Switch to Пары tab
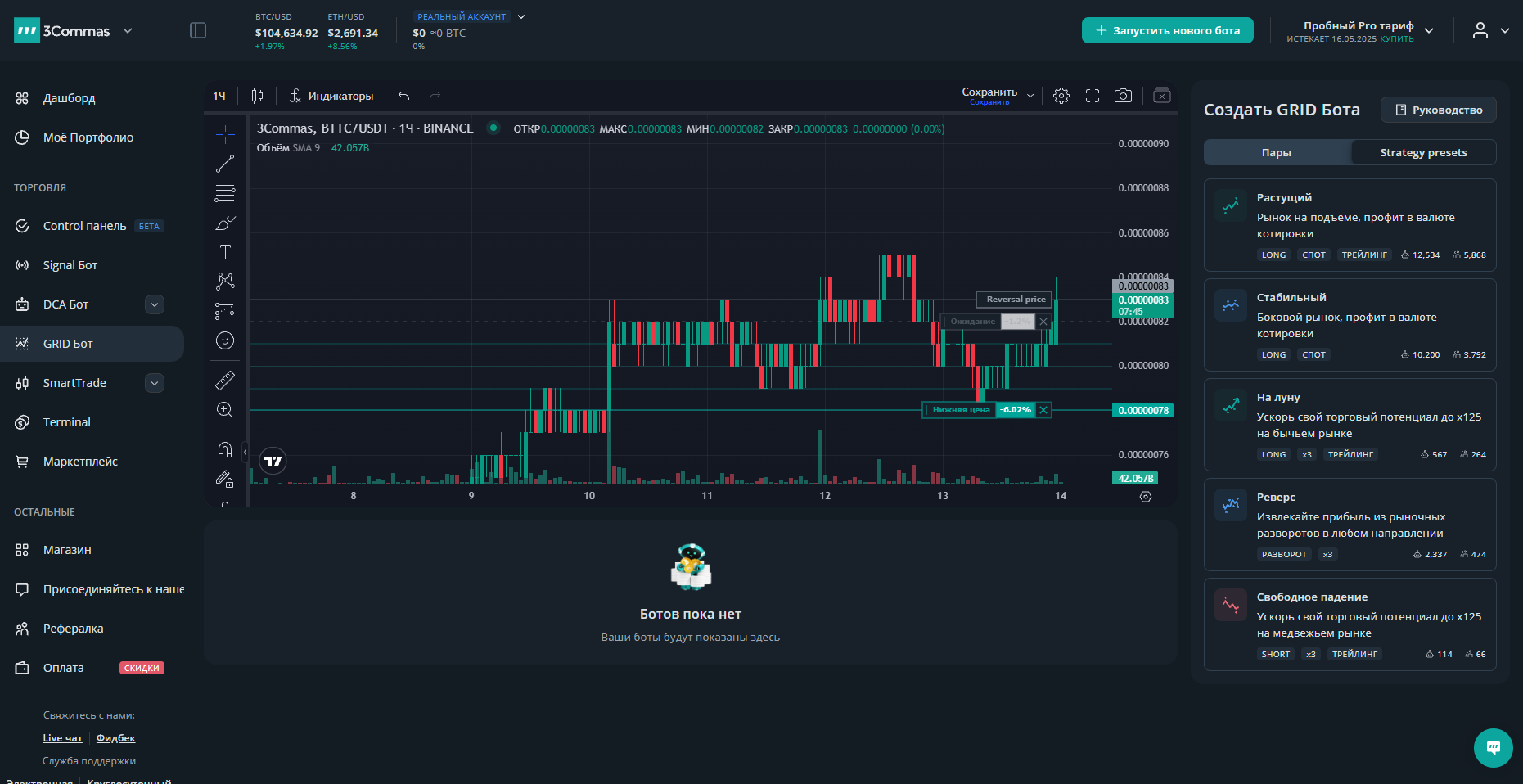Screen dimensions: 1523x784 [x=1277, y=152]
